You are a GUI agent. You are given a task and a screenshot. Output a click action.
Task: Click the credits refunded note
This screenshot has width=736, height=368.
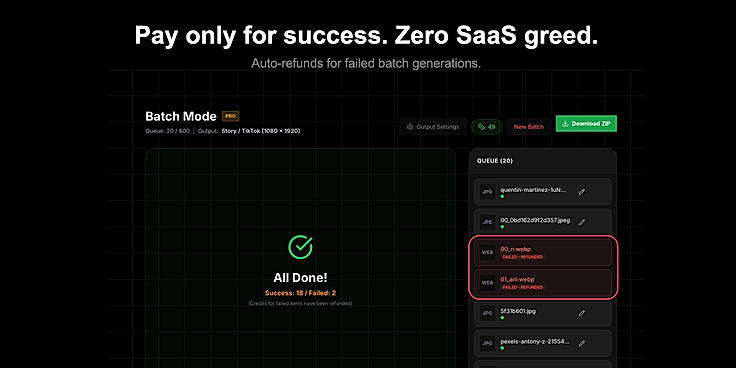[x=300, y=304]
